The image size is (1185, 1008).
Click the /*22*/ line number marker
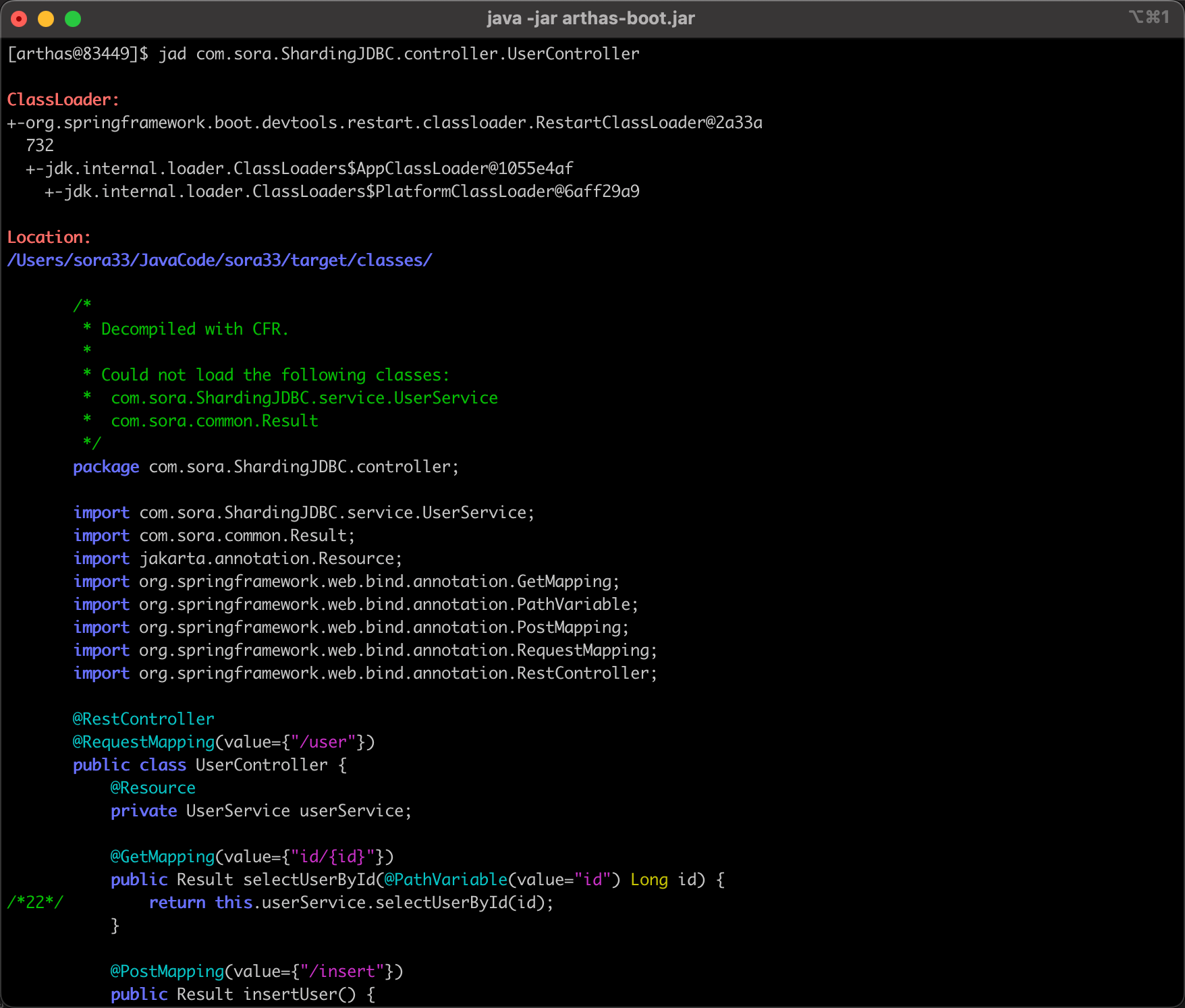[x=35, y=903]
